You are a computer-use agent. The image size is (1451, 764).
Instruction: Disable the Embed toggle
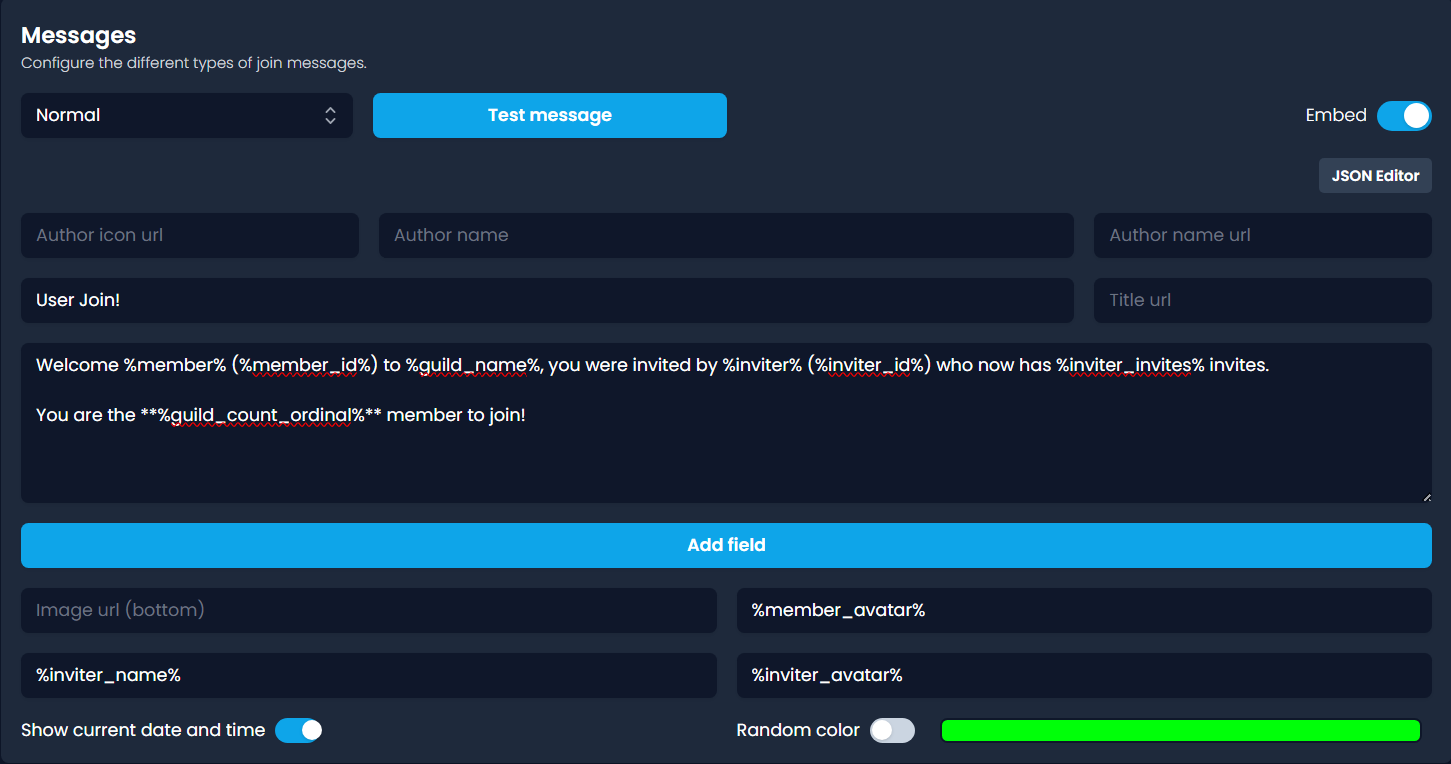1404,115
